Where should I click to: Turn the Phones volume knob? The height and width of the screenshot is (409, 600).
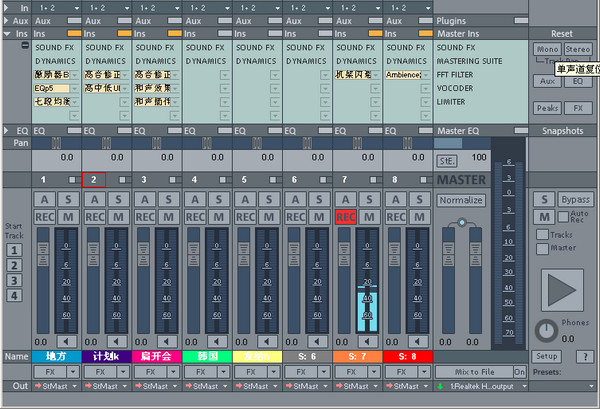point(545,330)
